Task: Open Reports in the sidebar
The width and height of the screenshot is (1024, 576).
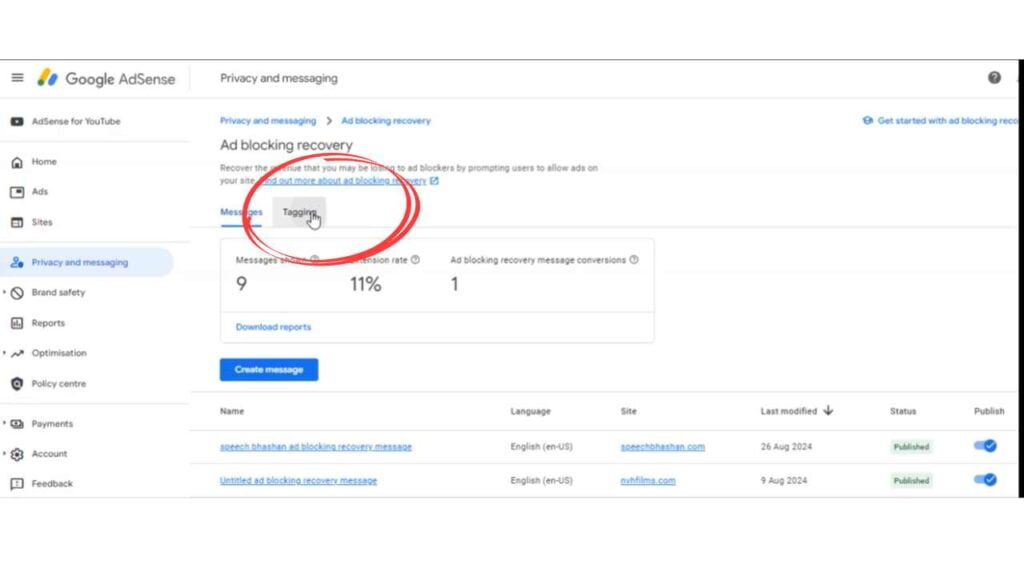Action: tap(48, 323)
